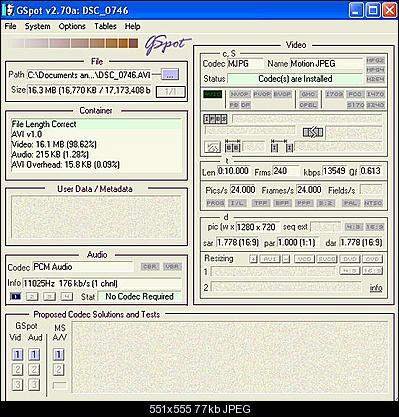Image resolution: width=399 pixels, height=417 pixels.
Task: Select audio stream 2 icon
Action: pos(32,296)
